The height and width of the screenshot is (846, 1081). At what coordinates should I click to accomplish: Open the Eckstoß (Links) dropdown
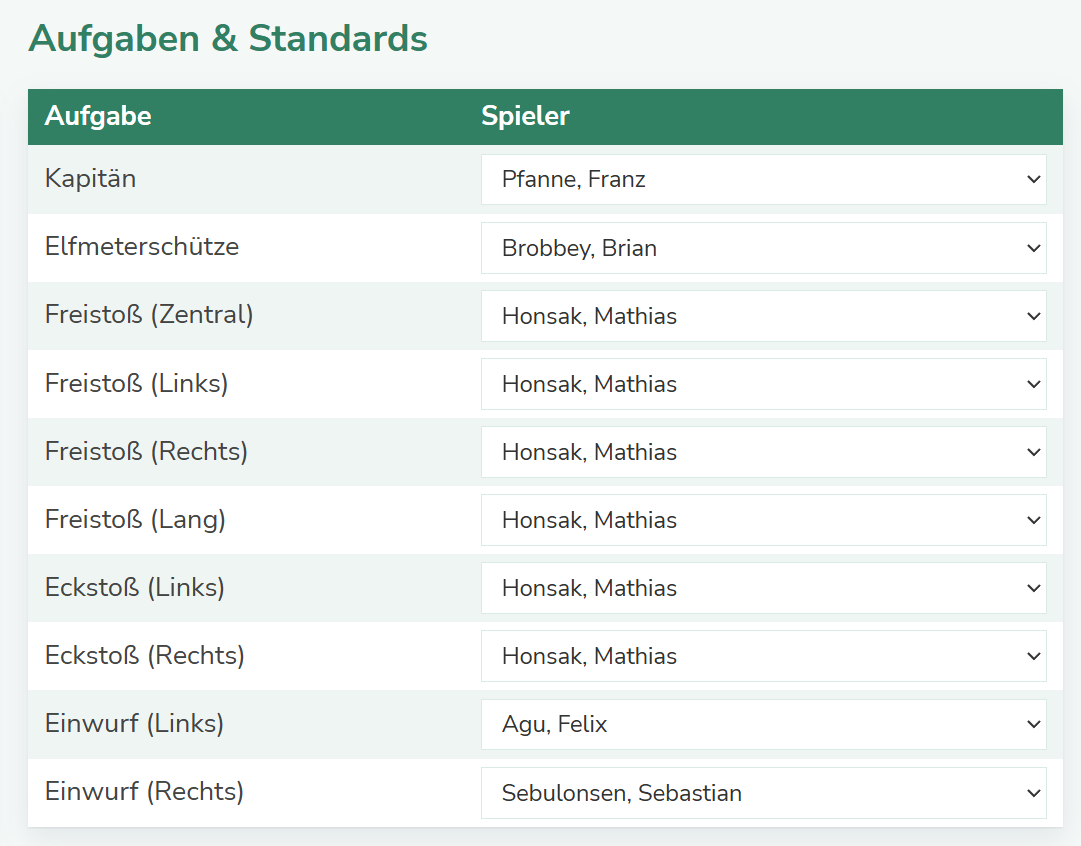[763, 588]
